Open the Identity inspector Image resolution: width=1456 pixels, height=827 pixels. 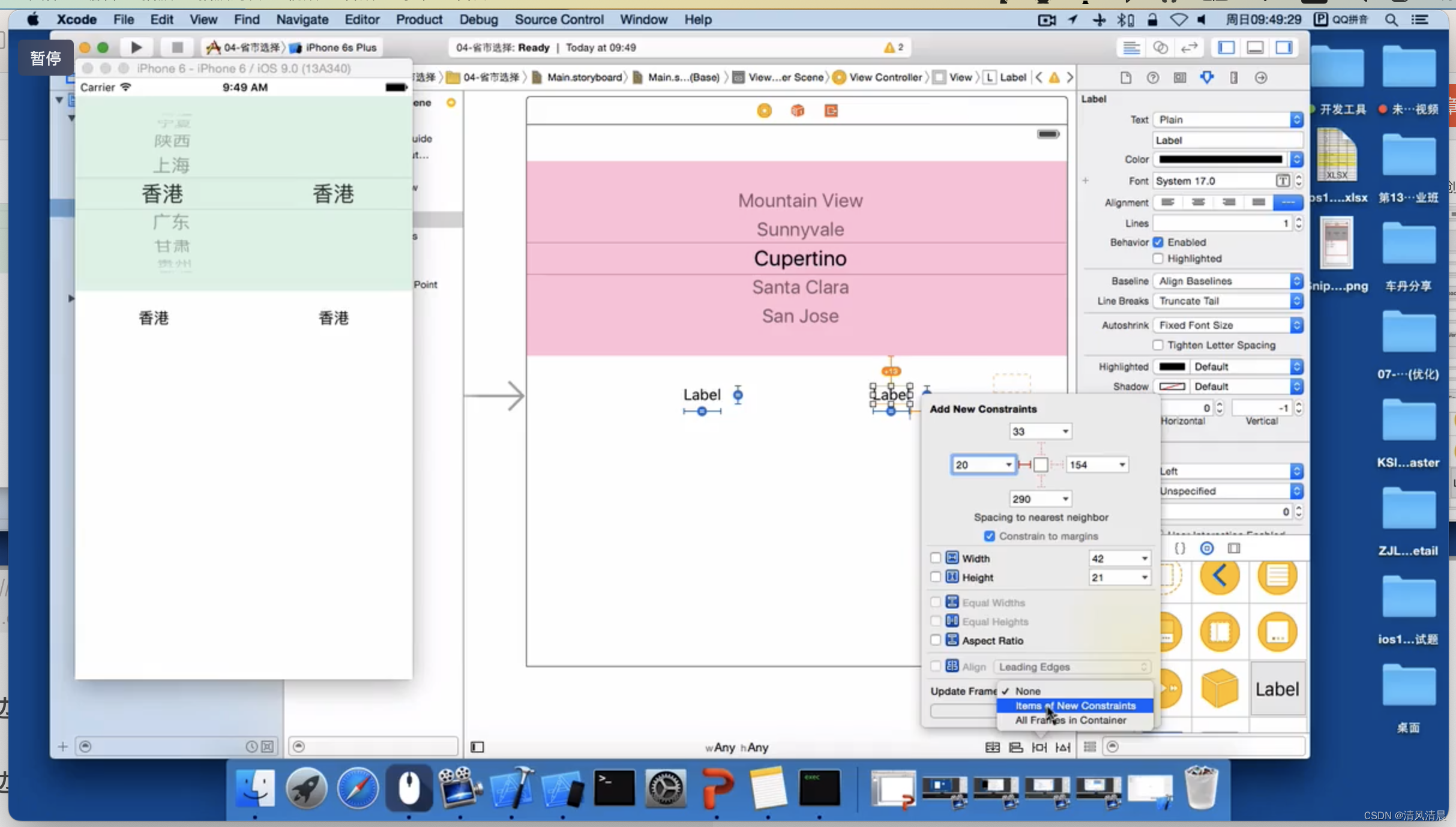point(1179,78)
